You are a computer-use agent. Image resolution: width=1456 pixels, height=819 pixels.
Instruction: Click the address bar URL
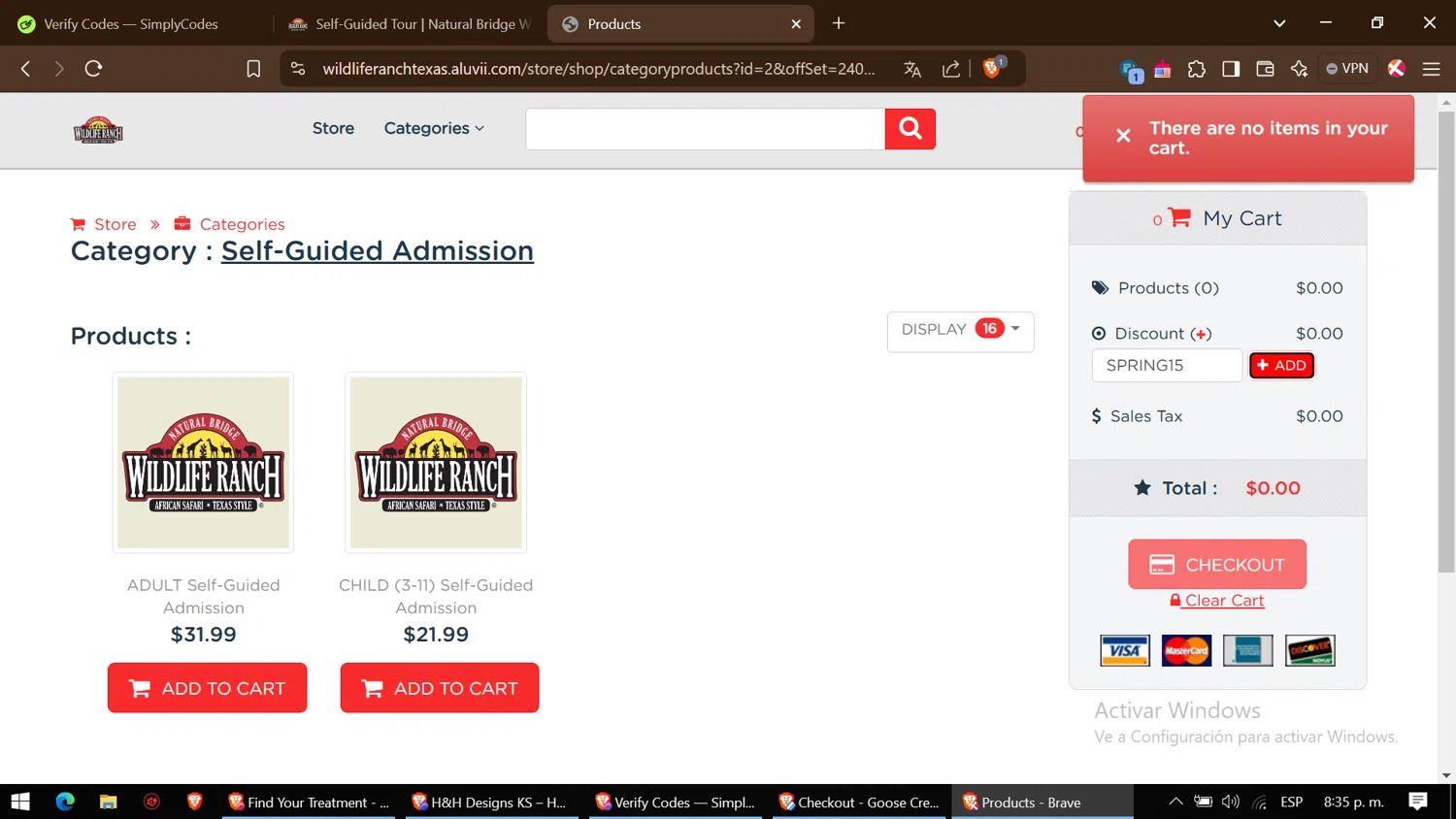[x=599, y=69]
